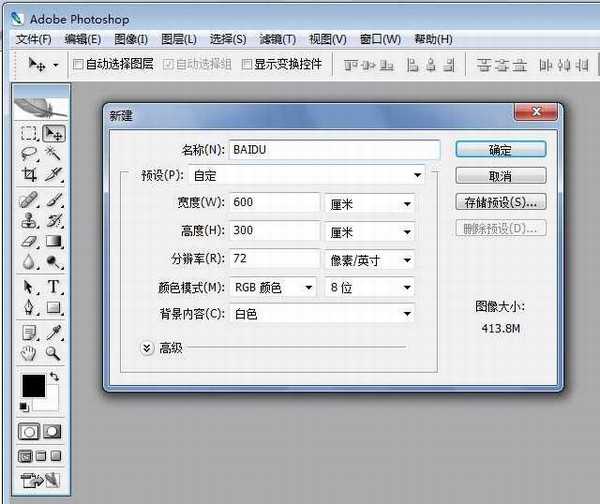
Task: Click the black foreground color swatch
Action: [32, 385]
